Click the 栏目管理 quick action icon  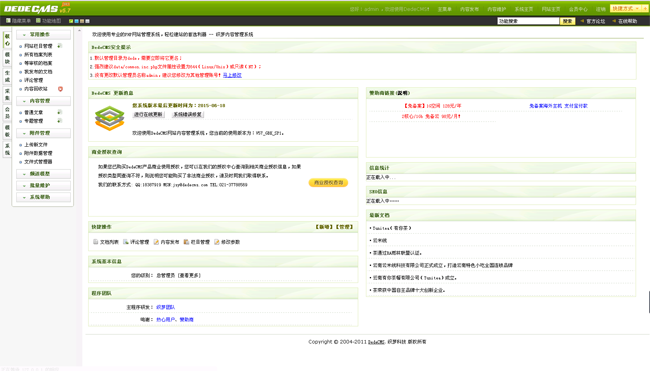click(x=186, y=242)
